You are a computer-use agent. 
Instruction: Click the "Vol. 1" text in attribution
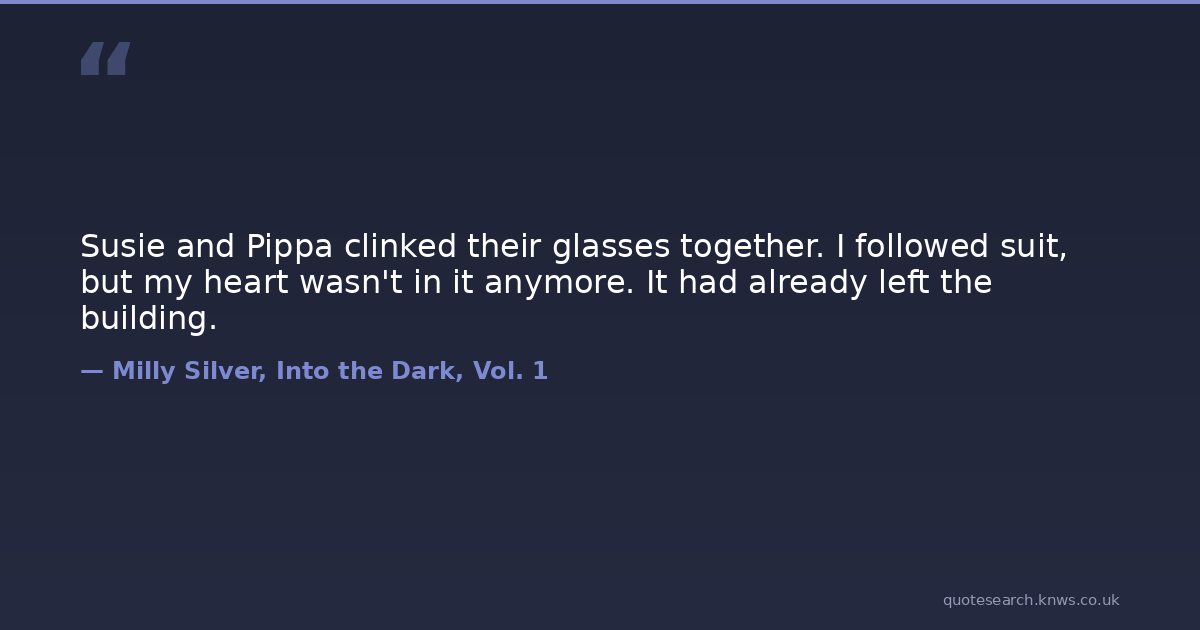(510, 372)
